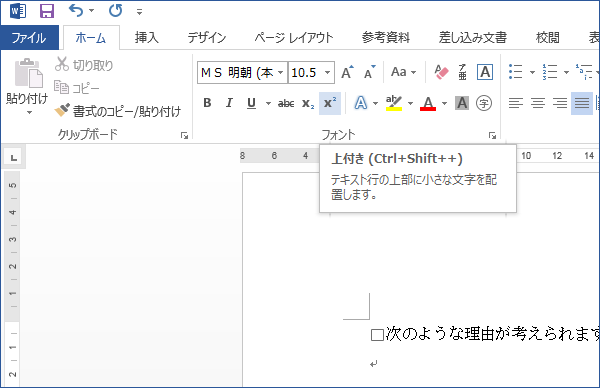
Task: Open the bullet library dropdown arrow
Action: pyautogui.click(x=532, y=72)
